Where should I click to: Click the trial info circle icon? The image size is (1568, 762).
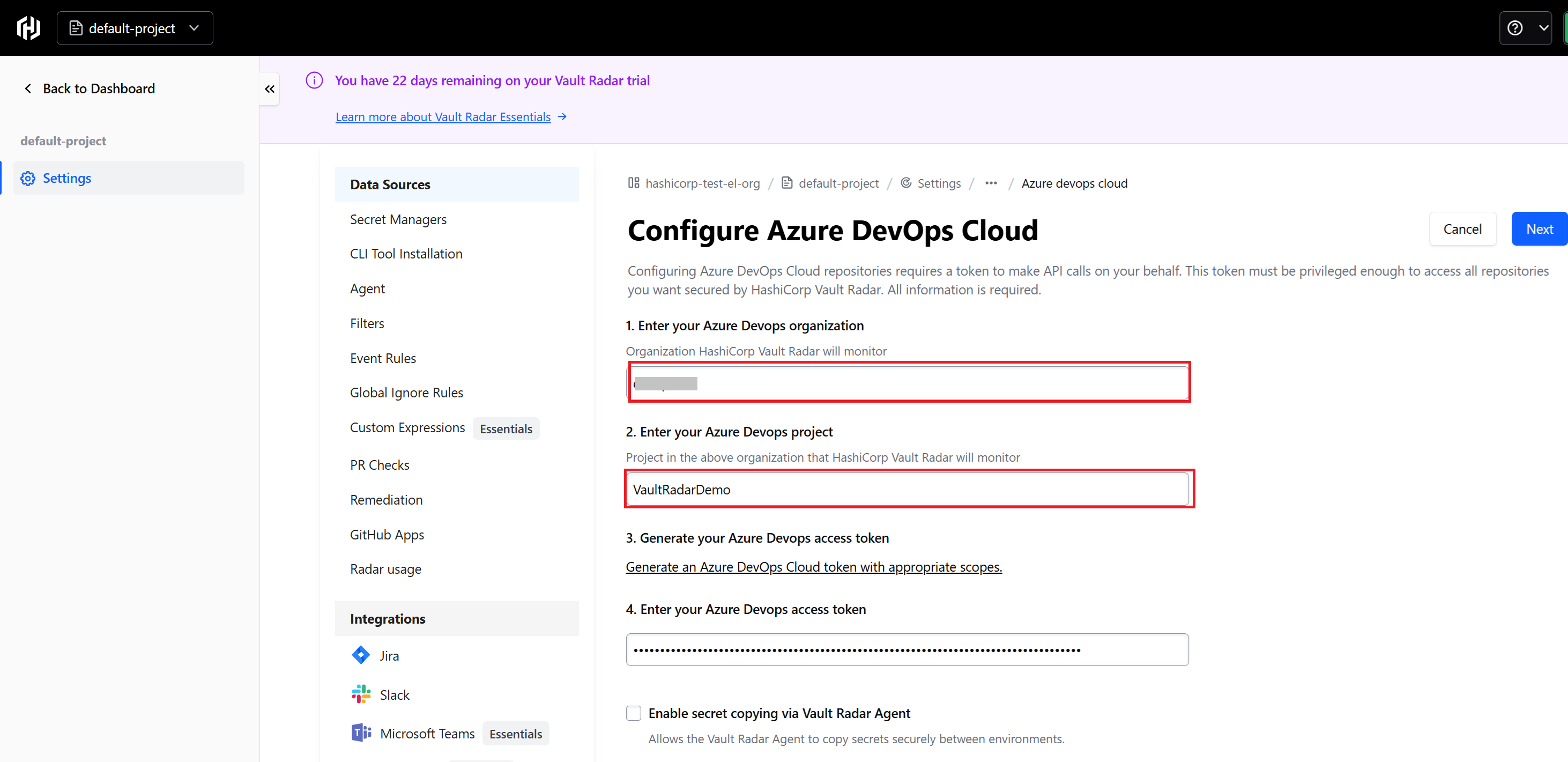tap(314, 80)
